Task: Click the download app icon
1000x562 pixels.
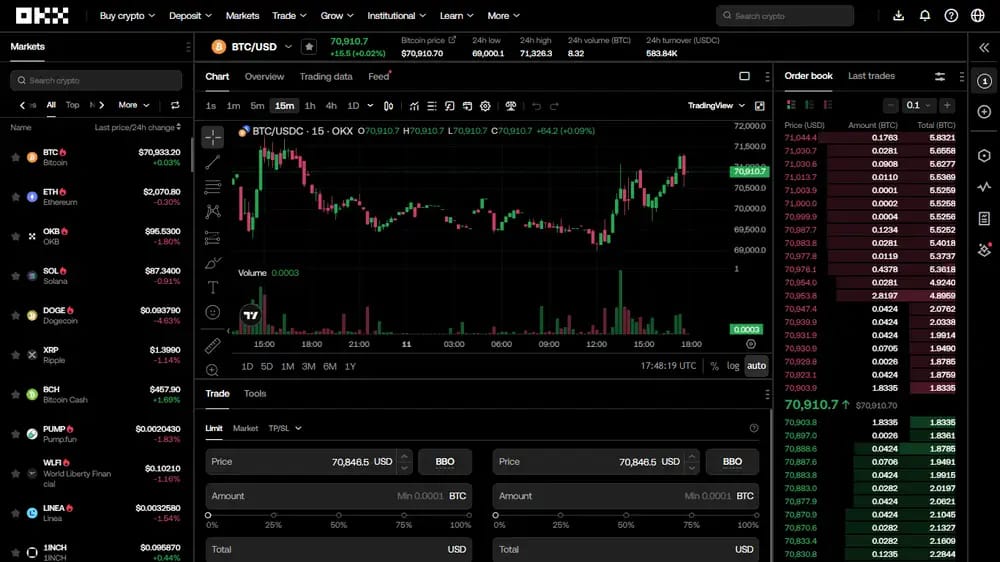Action: [899, 15]
